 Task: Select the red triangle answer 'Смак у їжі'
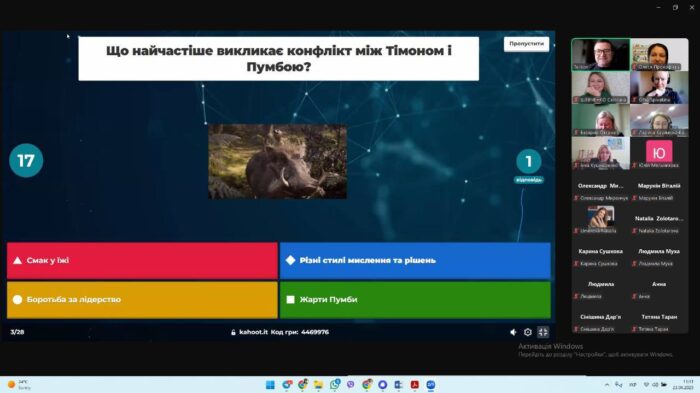[142, 260]
